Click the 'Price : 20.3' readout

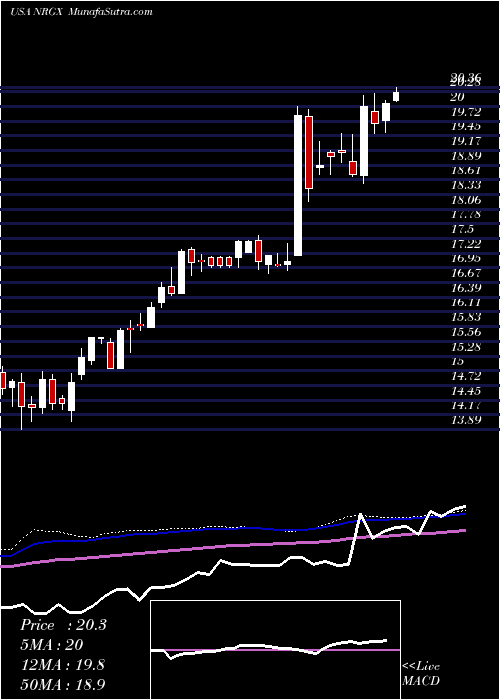(x=63, y=625)
